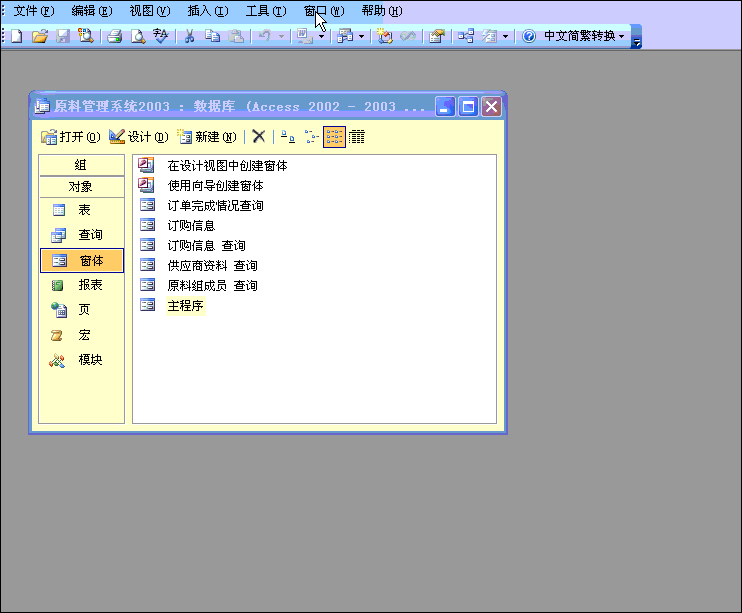
Task: Expand the New Object dropdown arrow
Action: tap(505, 36)
